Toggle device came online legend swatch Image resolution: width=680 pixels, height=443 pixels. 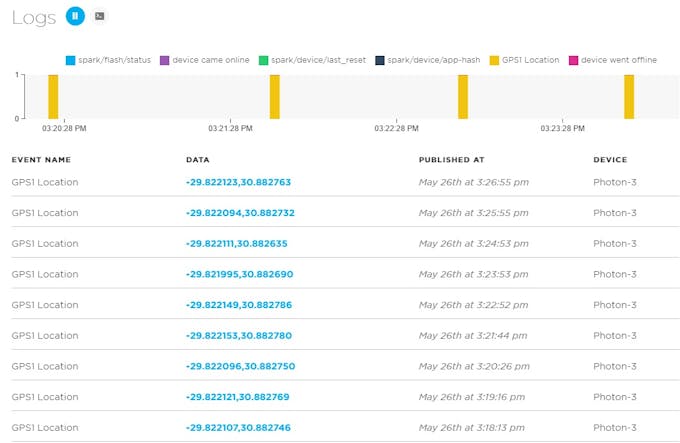164,60
